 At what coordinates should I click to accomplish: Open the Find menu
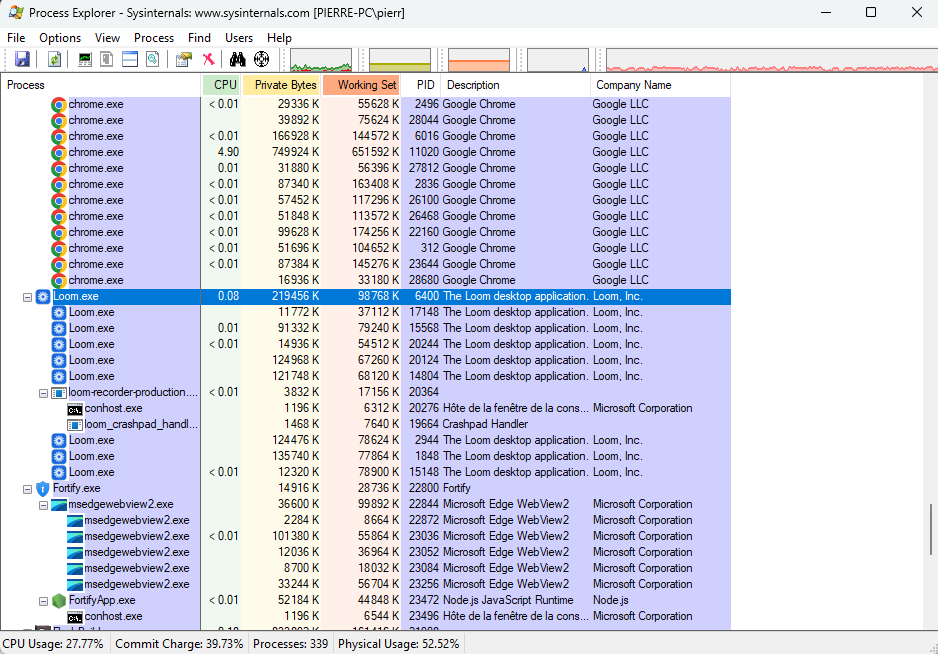pyautogui.click(x=199, y=38)
